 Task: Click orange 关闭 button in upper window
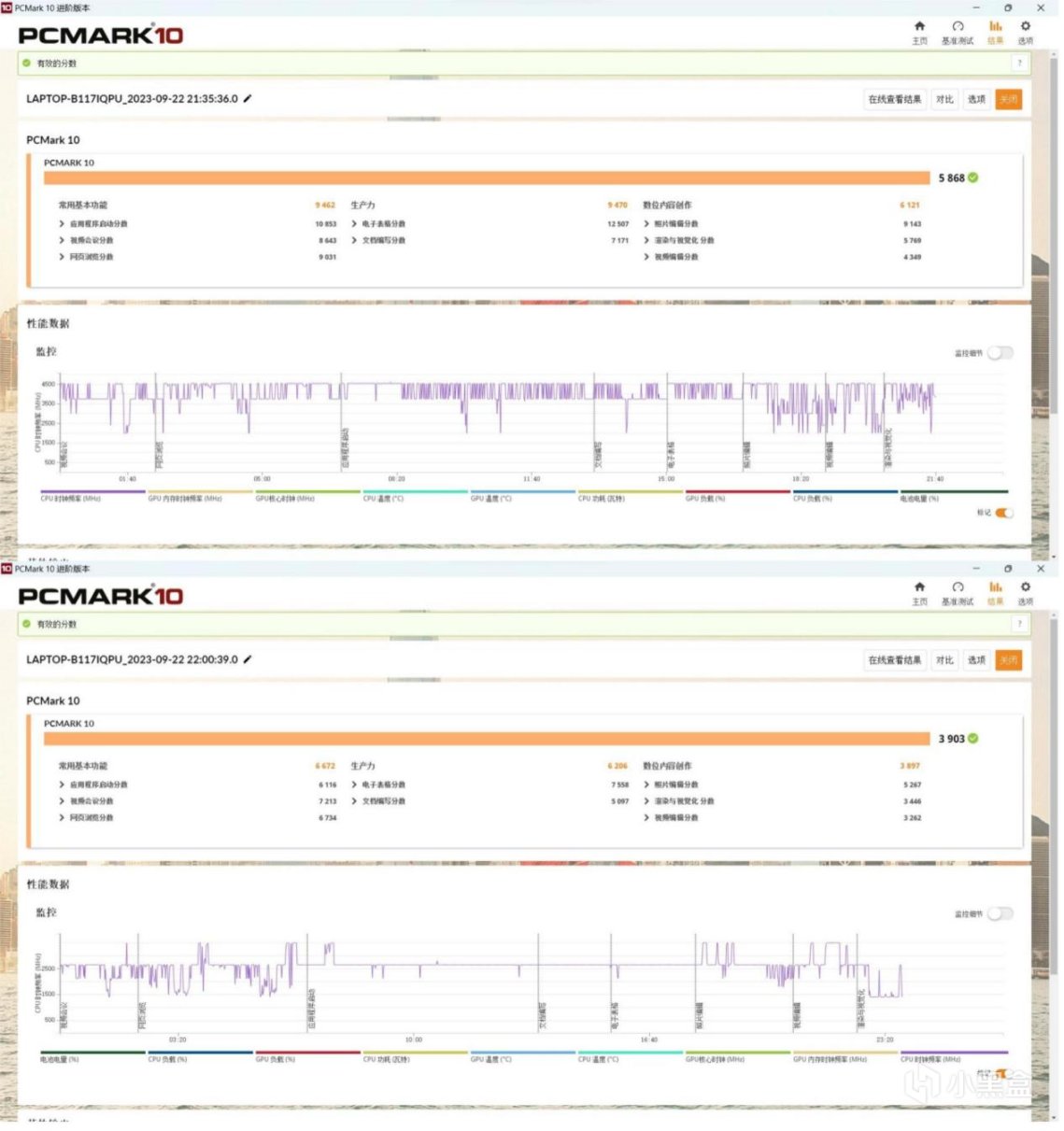(1009, 99)
